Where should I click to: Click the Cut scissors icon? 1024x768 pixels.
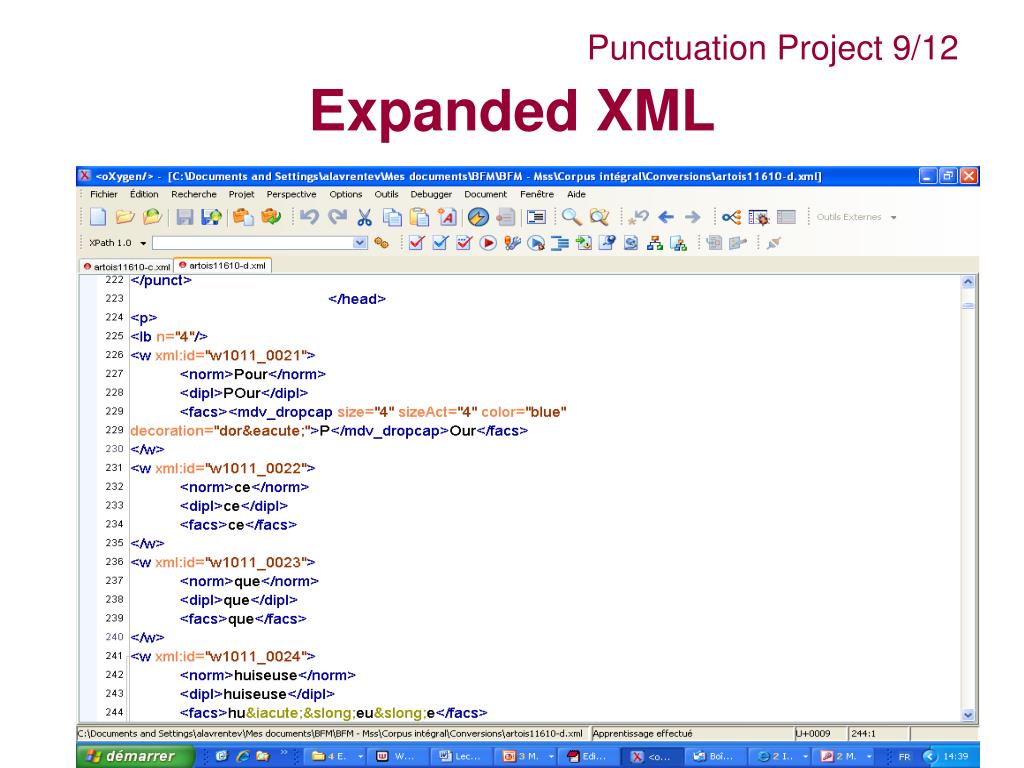[x=365, y=216]
